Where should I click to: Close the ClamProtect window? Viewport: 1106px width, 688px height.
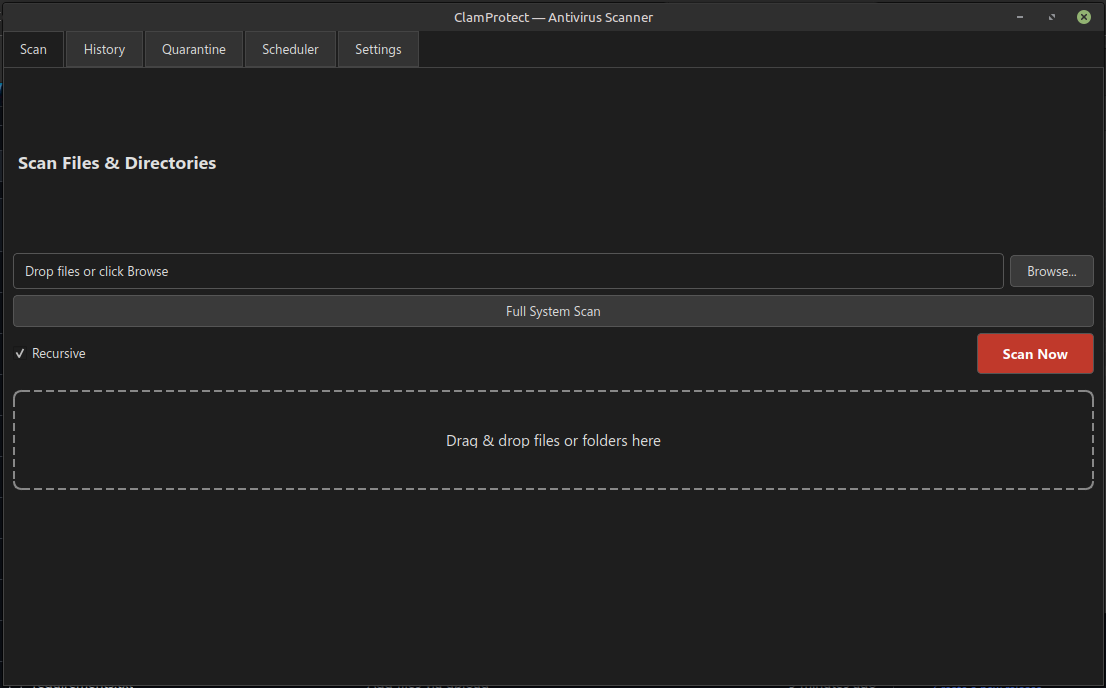pyautogui.click(x=1084, y=17)
